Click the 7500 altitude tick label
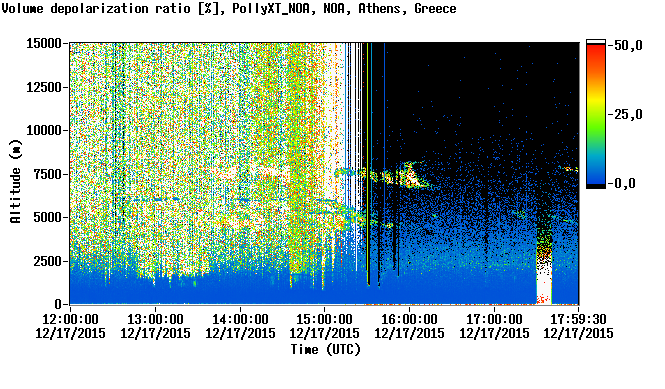Viewport: 665px width, 389px height. pyautogui.click(x=47, y=174)
